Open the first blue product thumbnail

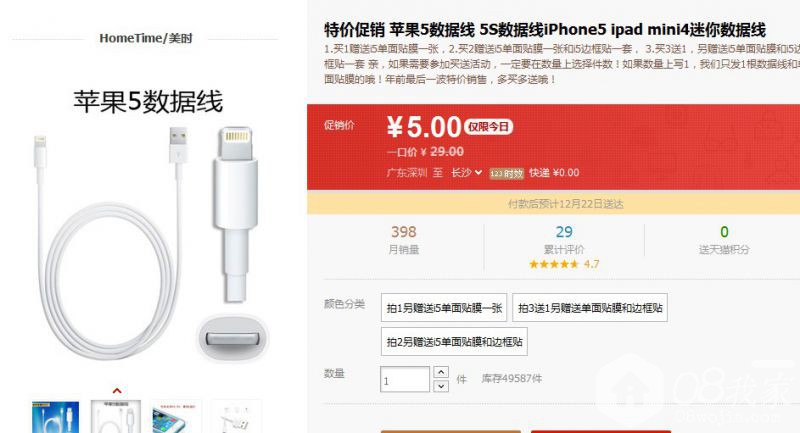[55, 417]
